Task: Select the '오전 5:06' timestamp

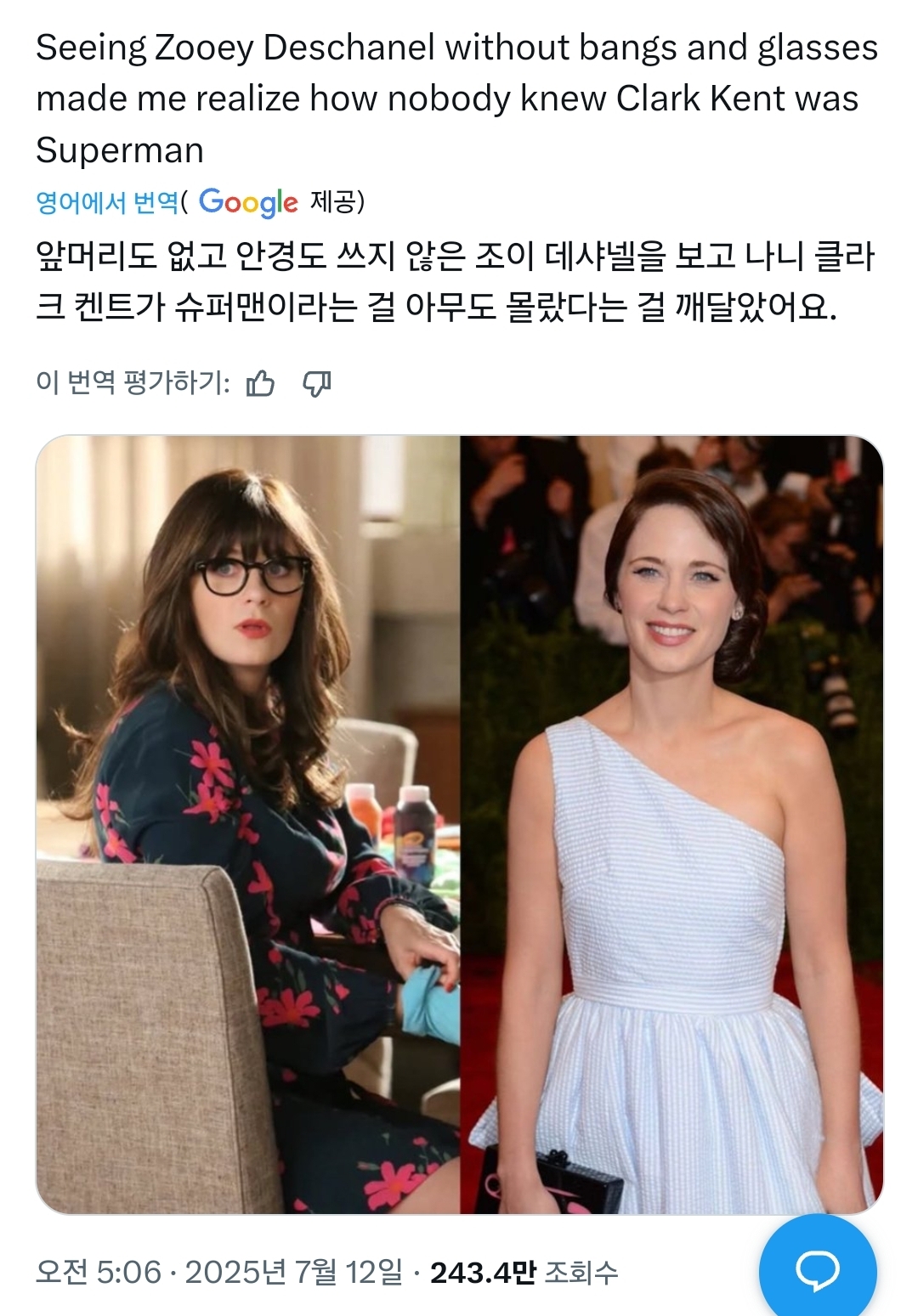Action: tap(98, 1272)
